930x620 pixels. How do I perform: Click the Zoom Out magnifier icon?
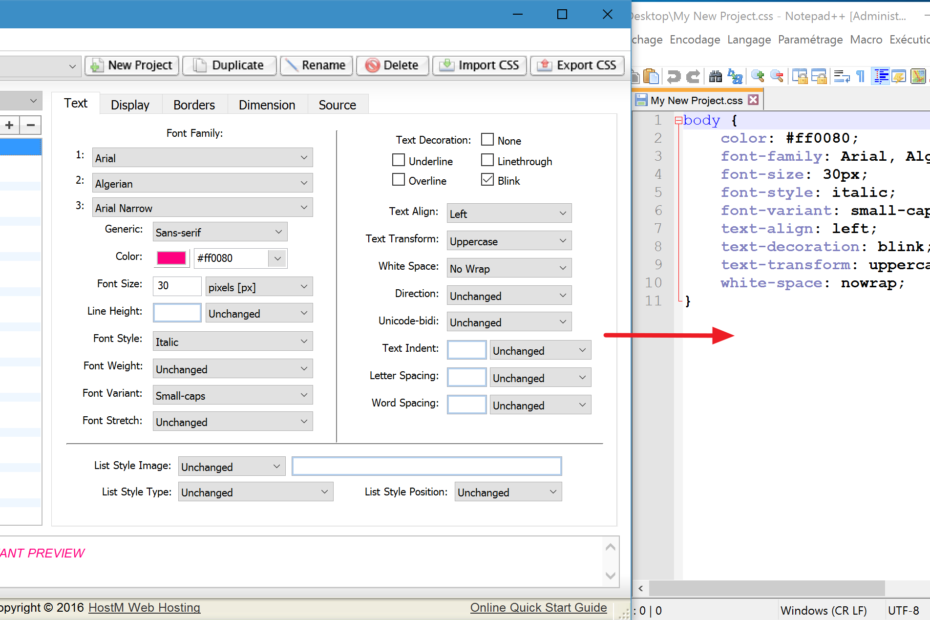(776, 76)
